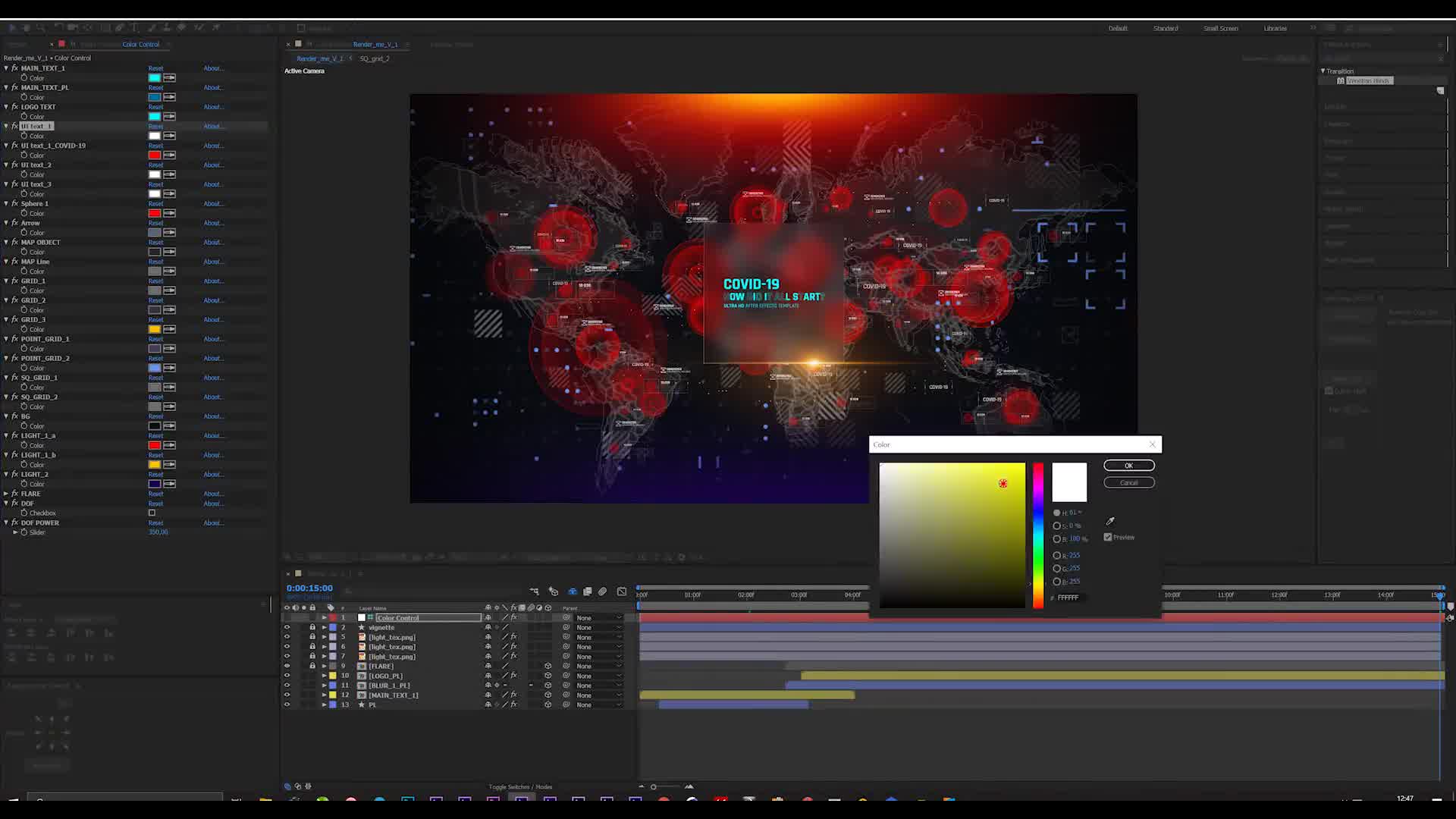The width and height of the screenshot is (1456, 819).
Task: Click the stopwatch beside DOF POWER Slider
Action: pyautogui.click(x=24, y=532)
